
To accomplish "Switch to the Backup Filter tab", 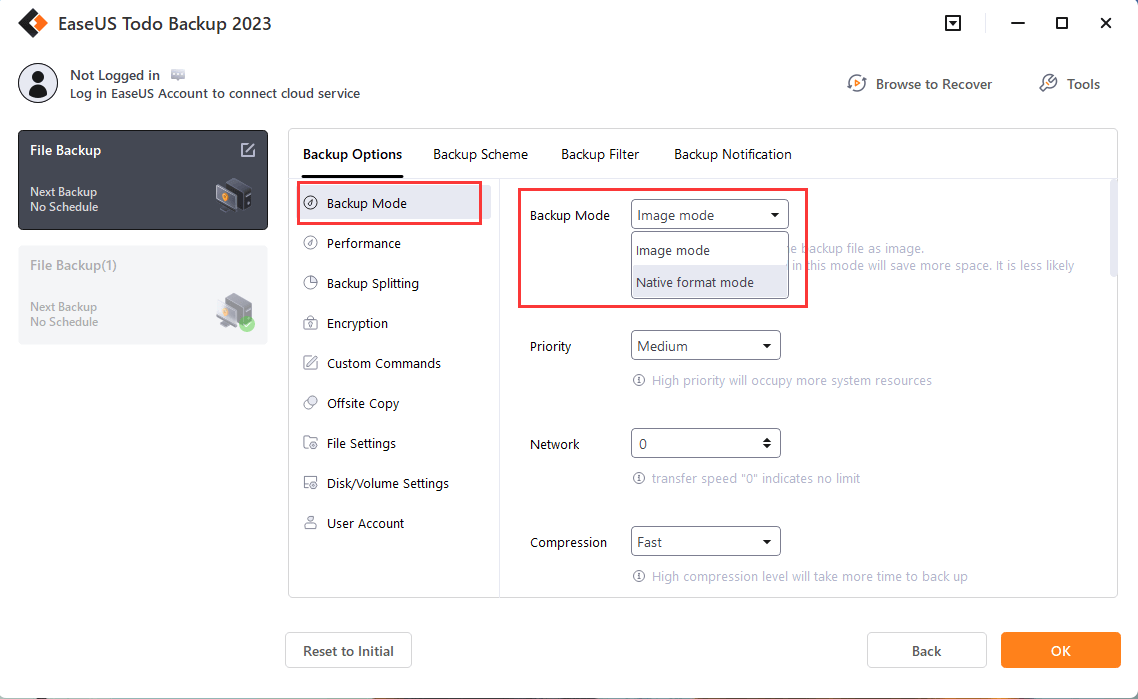I will pos(599,154).
